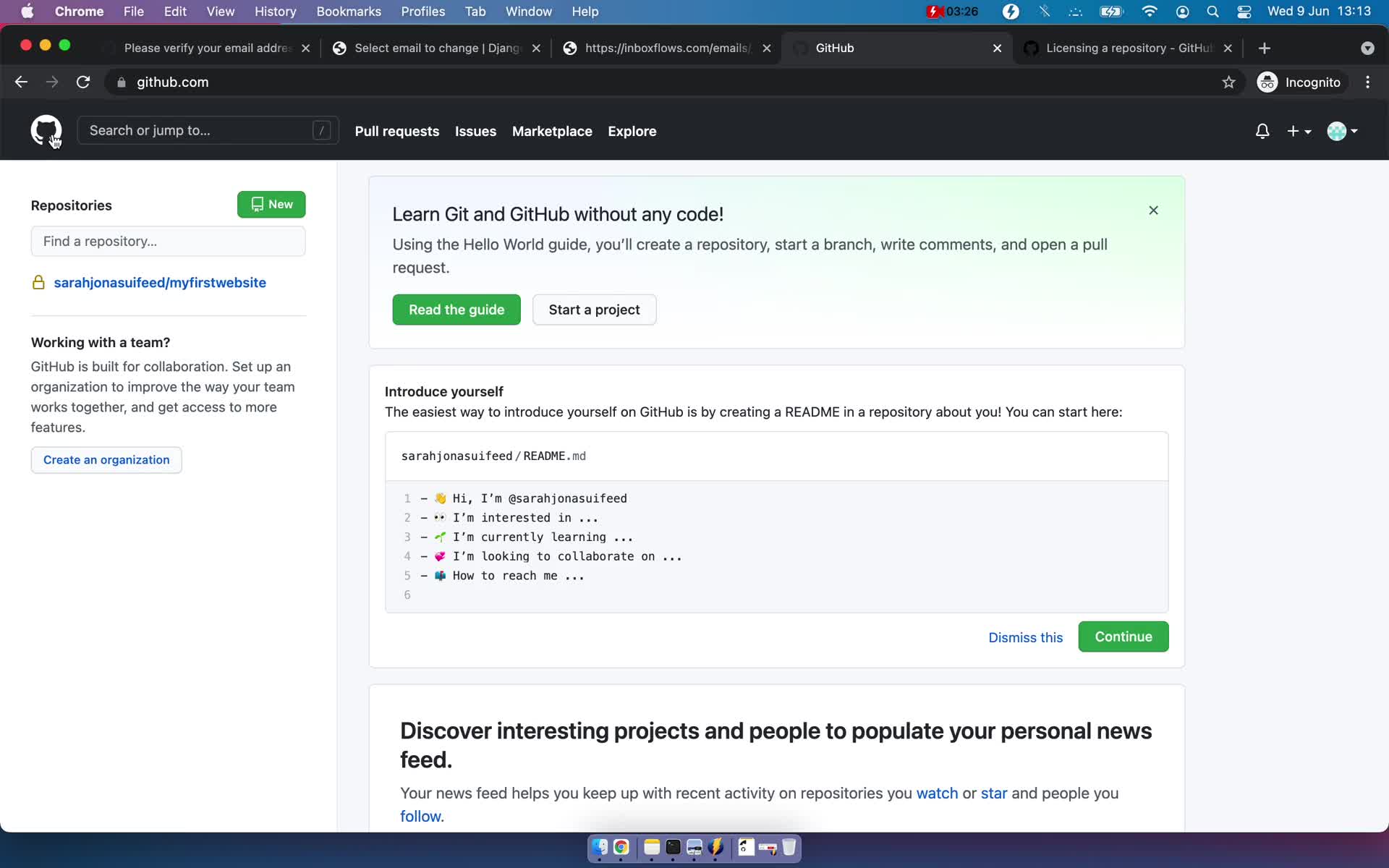
Task: Click the Bluetooth off icon
Action: point(1044,12)
